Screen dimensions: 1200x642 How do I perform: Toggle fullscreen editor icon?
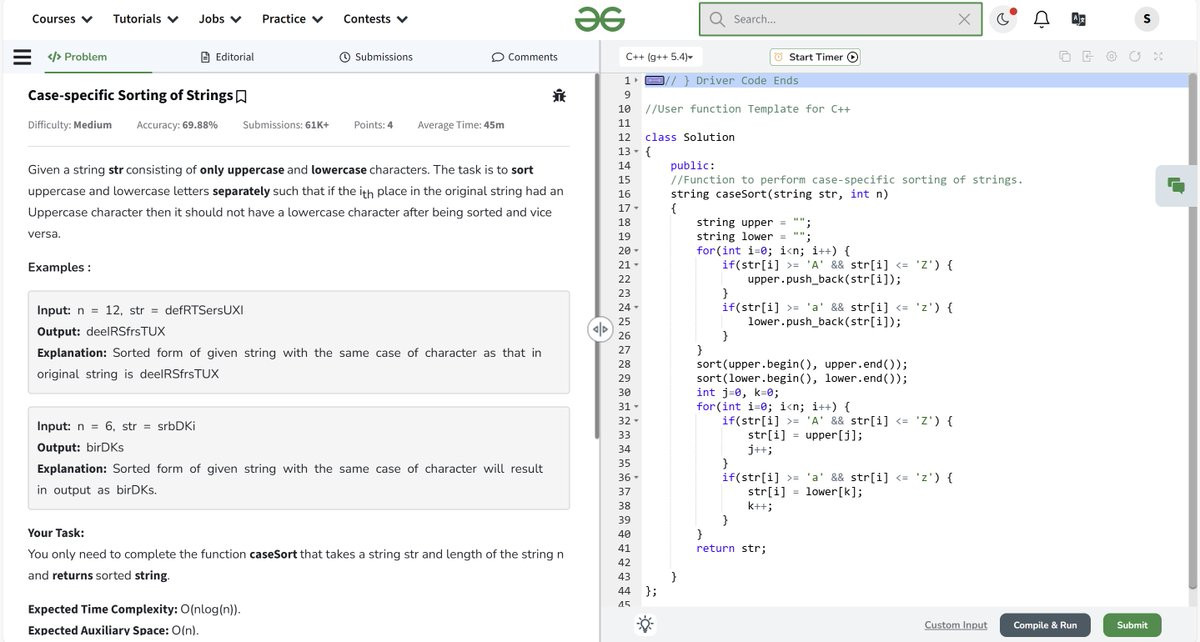[x=1157, y=57]
